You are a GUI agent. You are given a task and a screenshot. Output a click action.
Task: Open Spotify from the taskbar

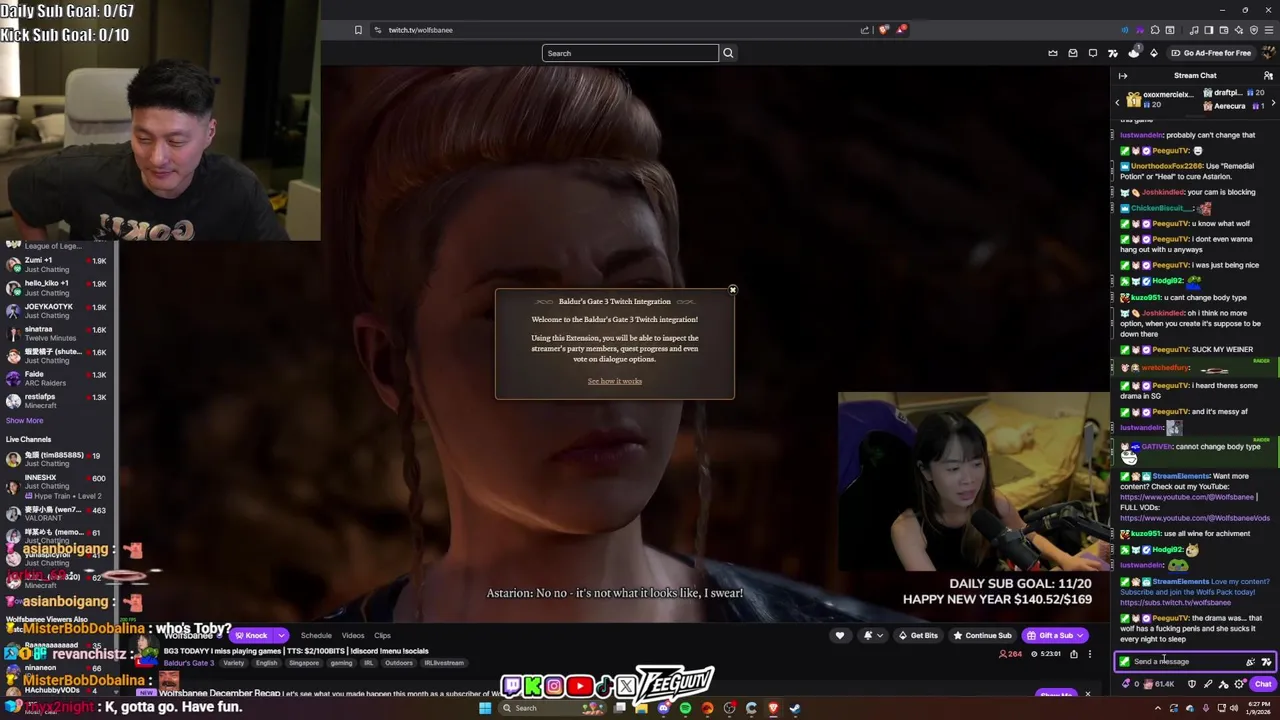[x=685, y=708]
